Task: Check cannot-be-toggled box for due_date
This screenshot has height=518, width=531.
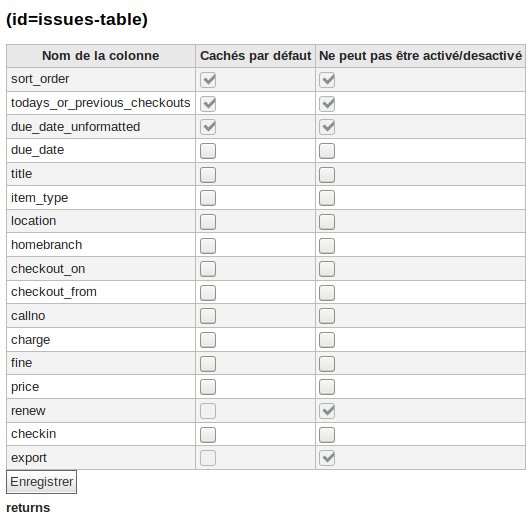Action: coord(327,151)
